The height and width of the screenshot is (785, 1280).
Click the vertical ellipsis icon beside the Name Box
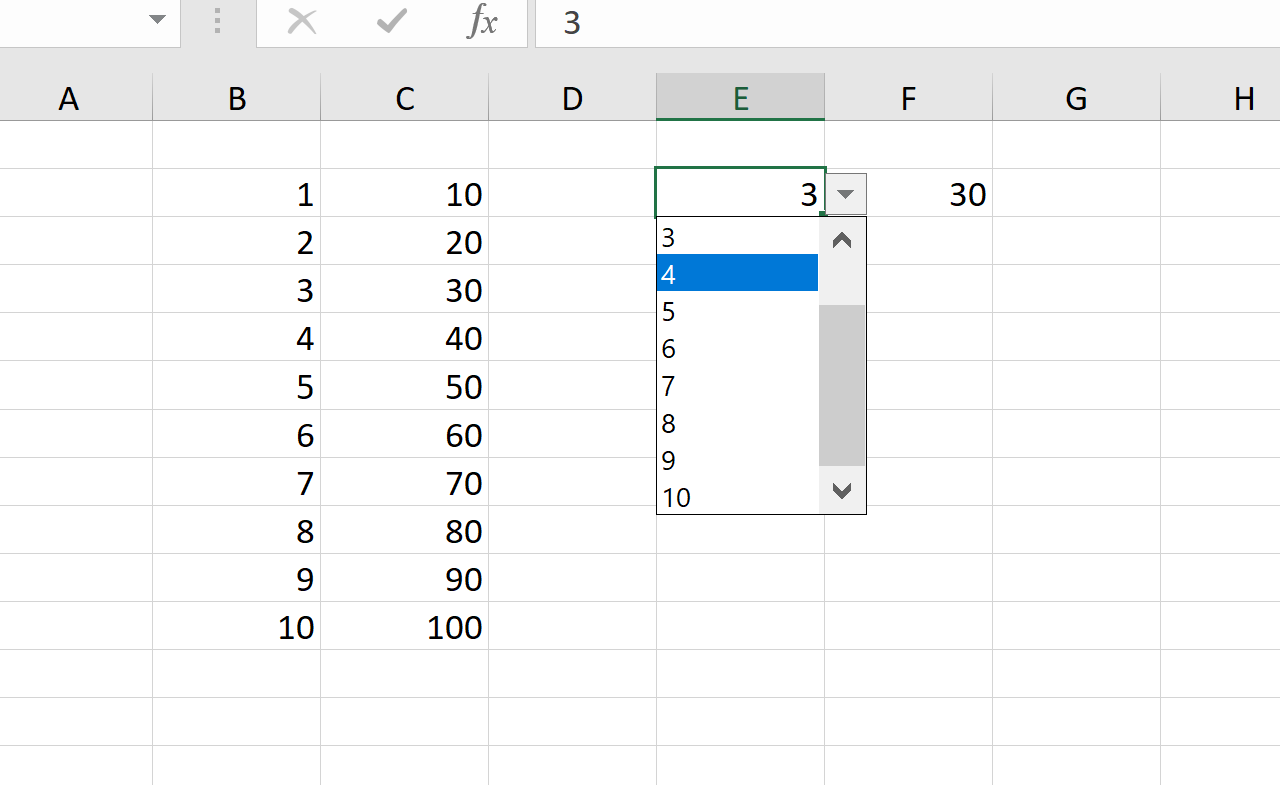217,22
